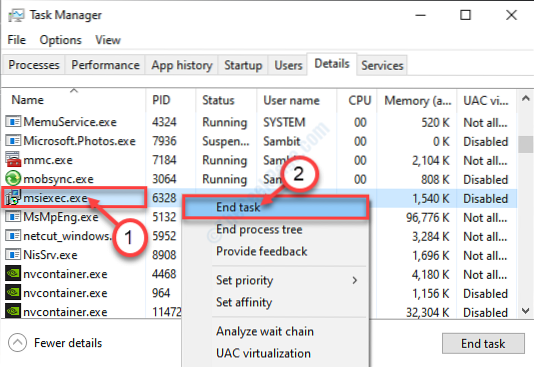The height and width of the screenshot is (367, 534).
Task: Click the SYSTEM user name cell
Action: click(284, 122)
